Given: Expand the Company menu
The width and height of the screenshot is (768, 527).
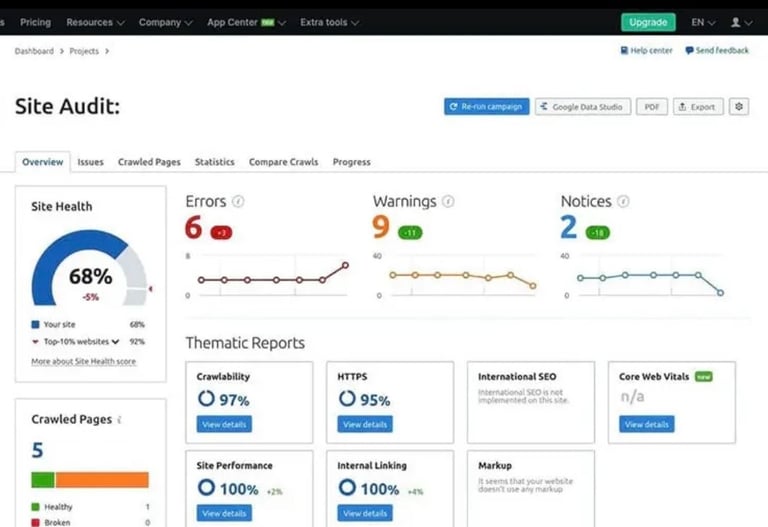Looking at the screenshot, I should pyautogui.click(x=165, y=23).
